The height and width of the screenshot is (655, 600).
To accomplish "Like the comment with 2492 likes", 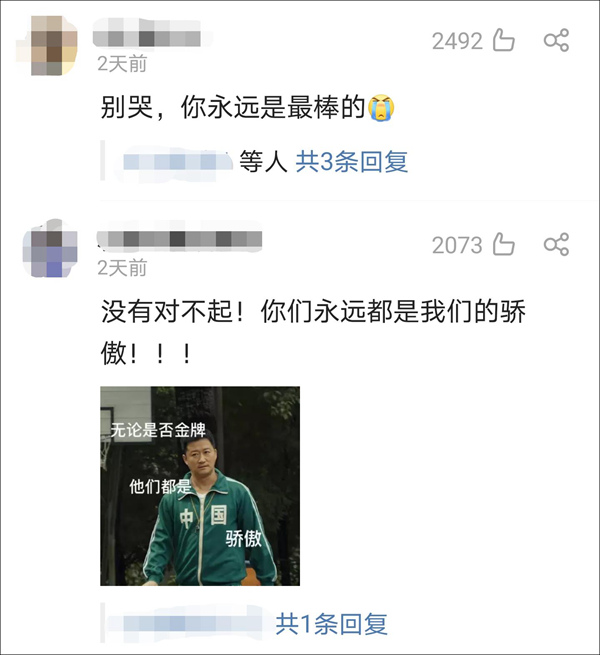I will click(x=503, y=40).
